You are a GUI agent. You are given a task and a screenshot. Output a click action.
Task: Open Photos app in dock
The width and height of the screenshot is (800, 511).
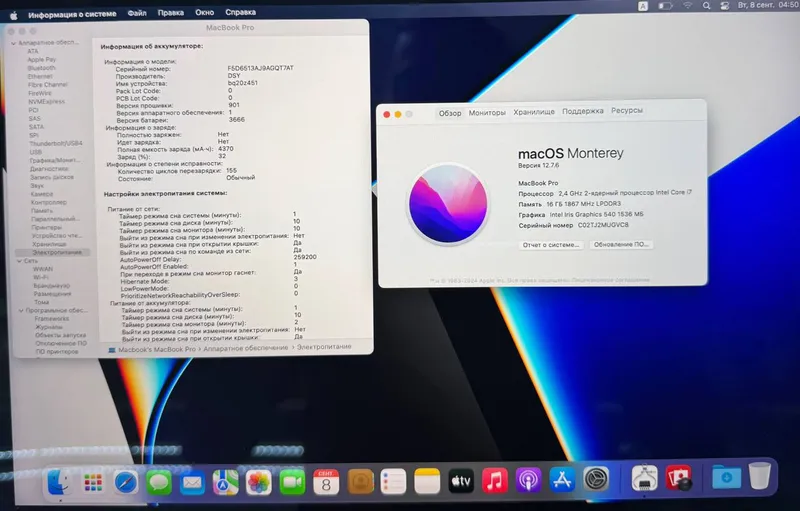259,482
